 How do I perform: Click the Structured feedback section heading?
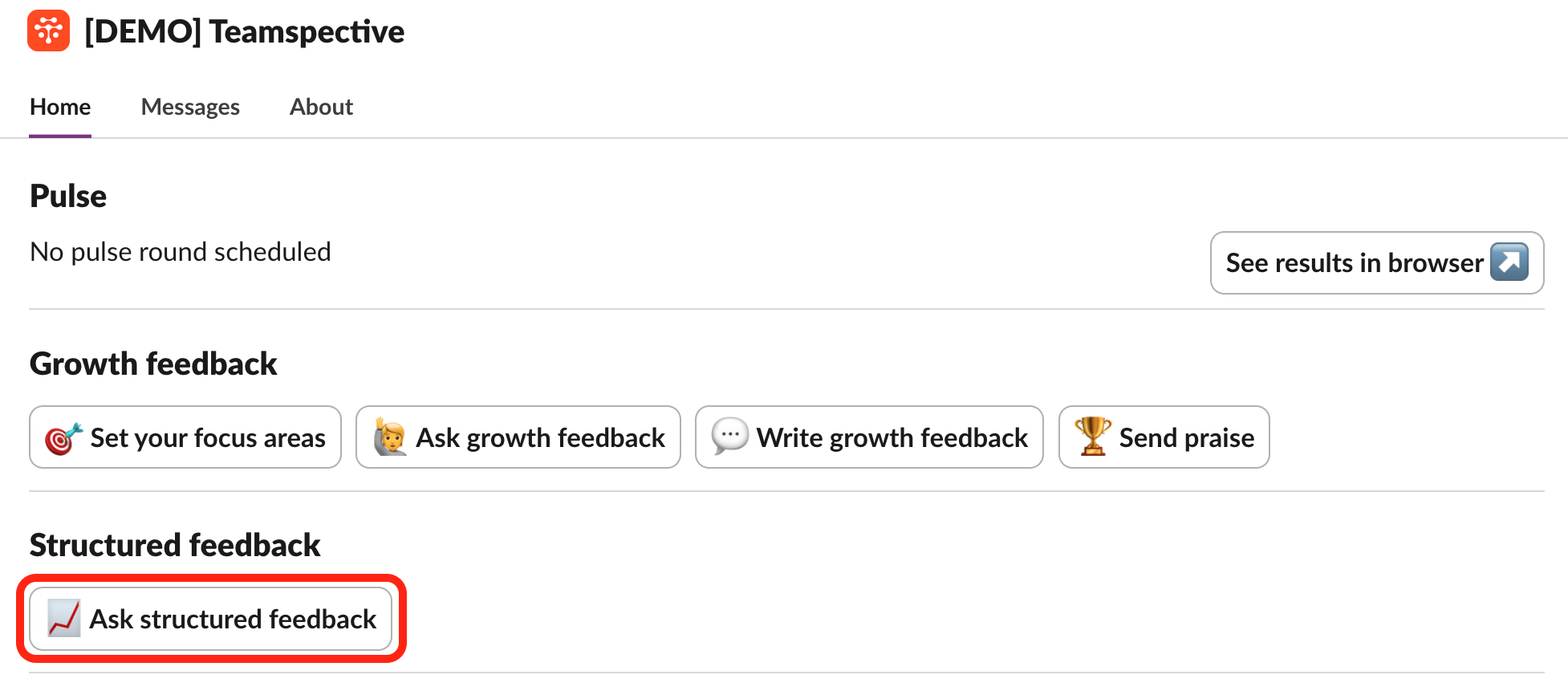(175, 545)
